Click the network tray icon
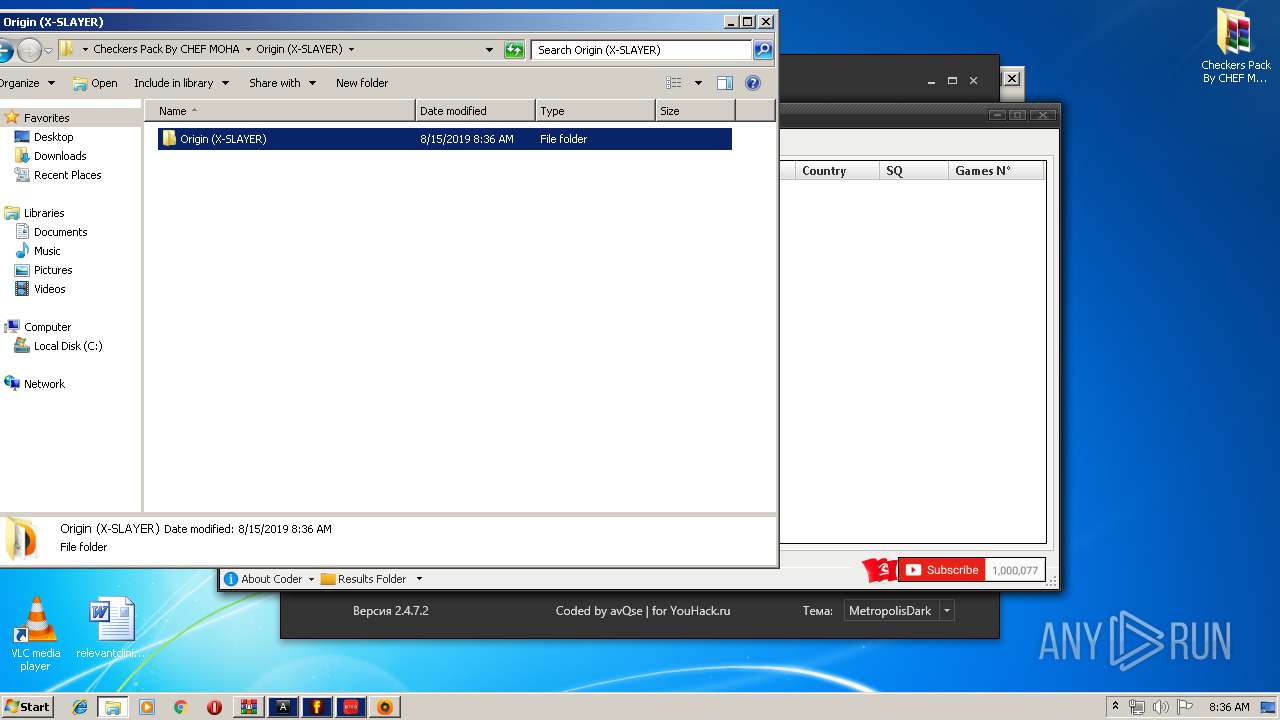Image resolution: width=1280 pixels, height=720 pixels. (1138, 707)
